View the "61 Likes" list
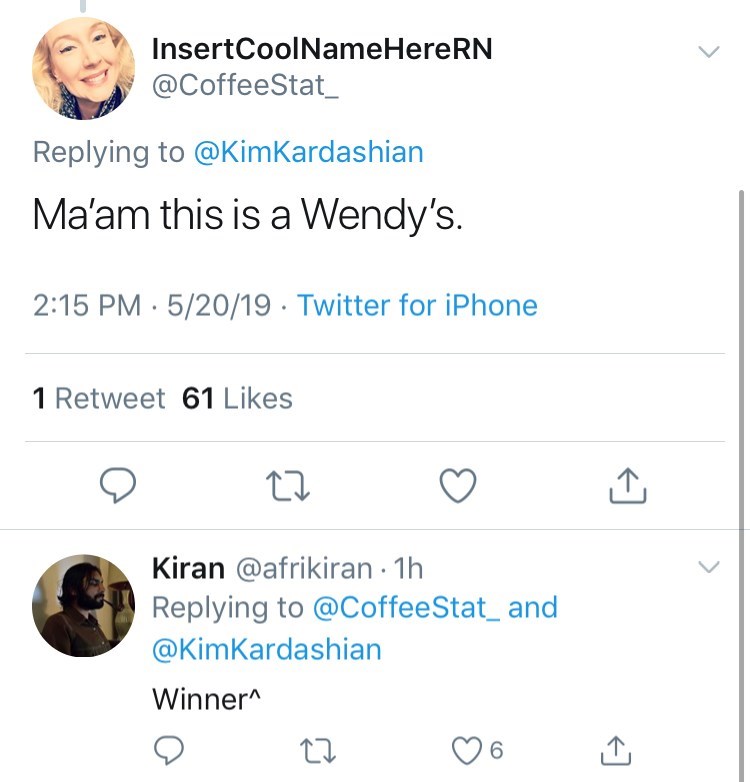750x782 pixels. [x=237, y=398]
